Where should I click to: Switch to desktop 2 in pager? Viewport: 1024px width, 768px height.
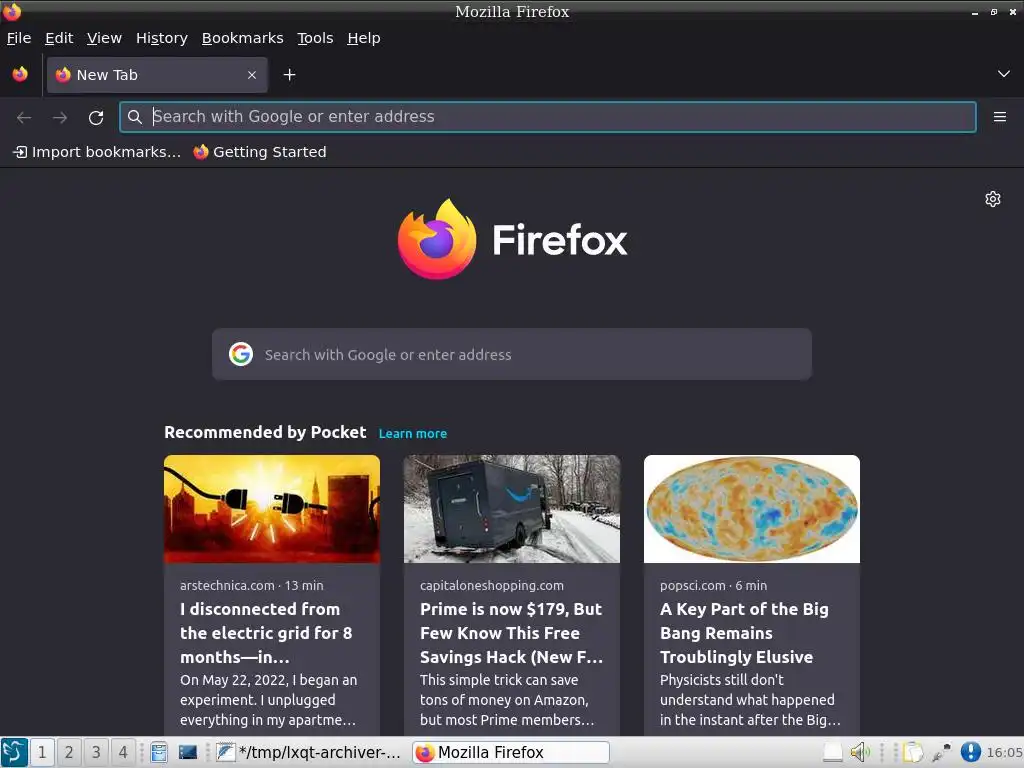coord(69,752)
